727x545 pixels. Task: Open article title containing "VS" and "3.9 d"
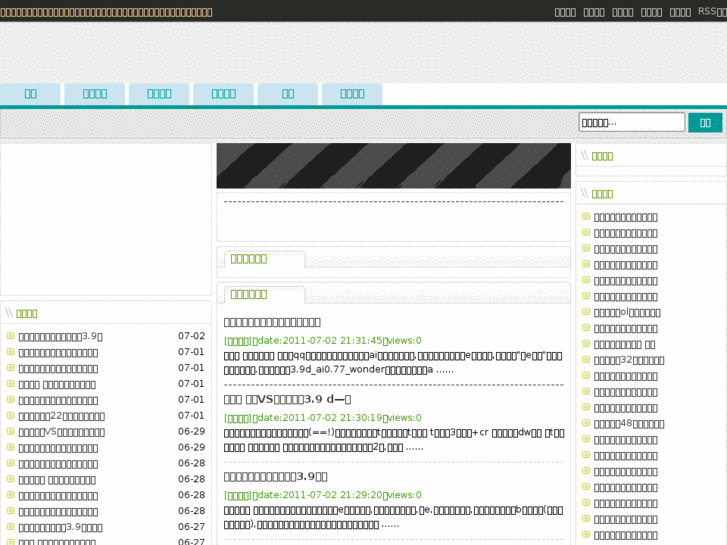point(287,400)
